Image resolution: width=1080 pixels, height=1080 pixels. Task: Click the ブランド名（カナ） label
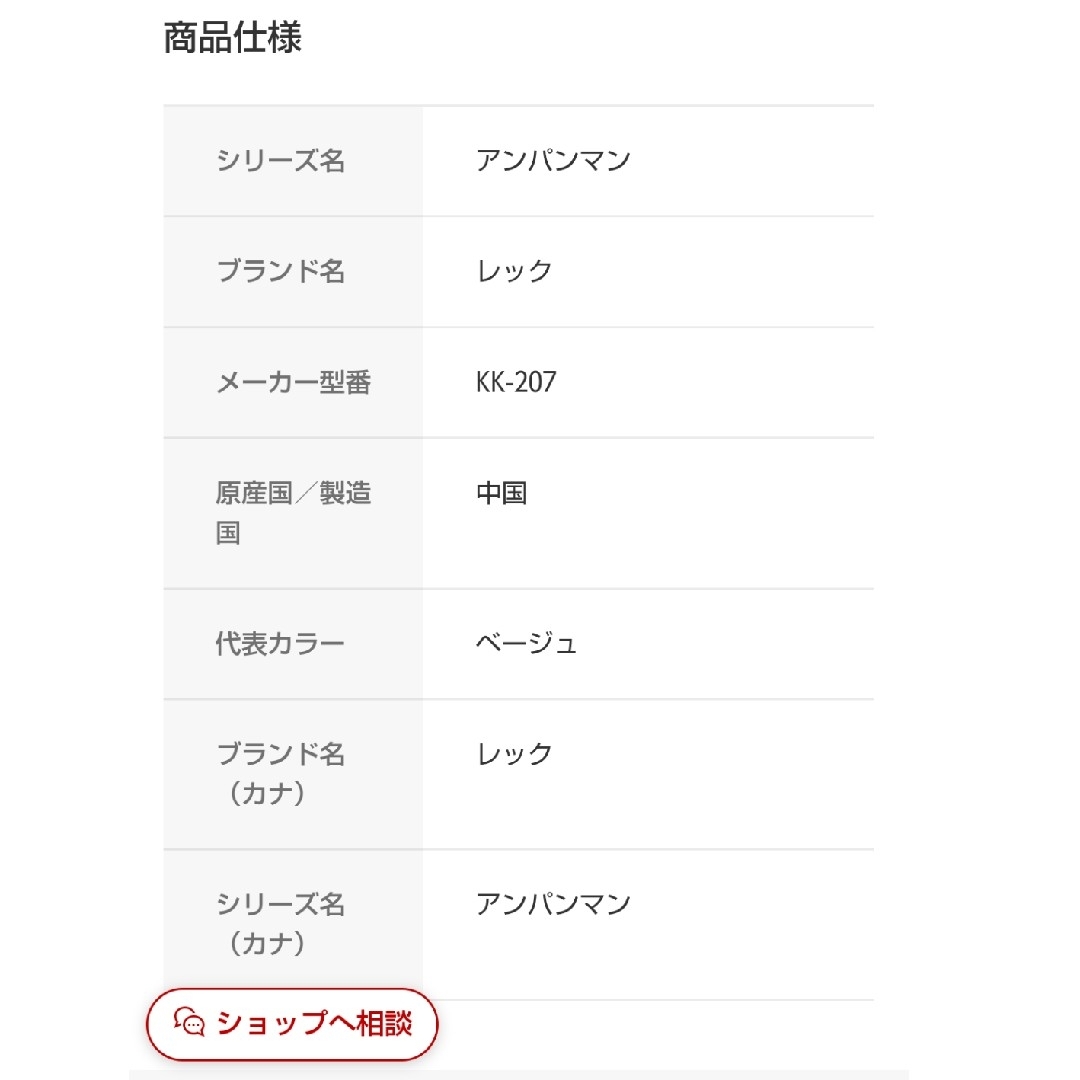click(x=280, y=773)
